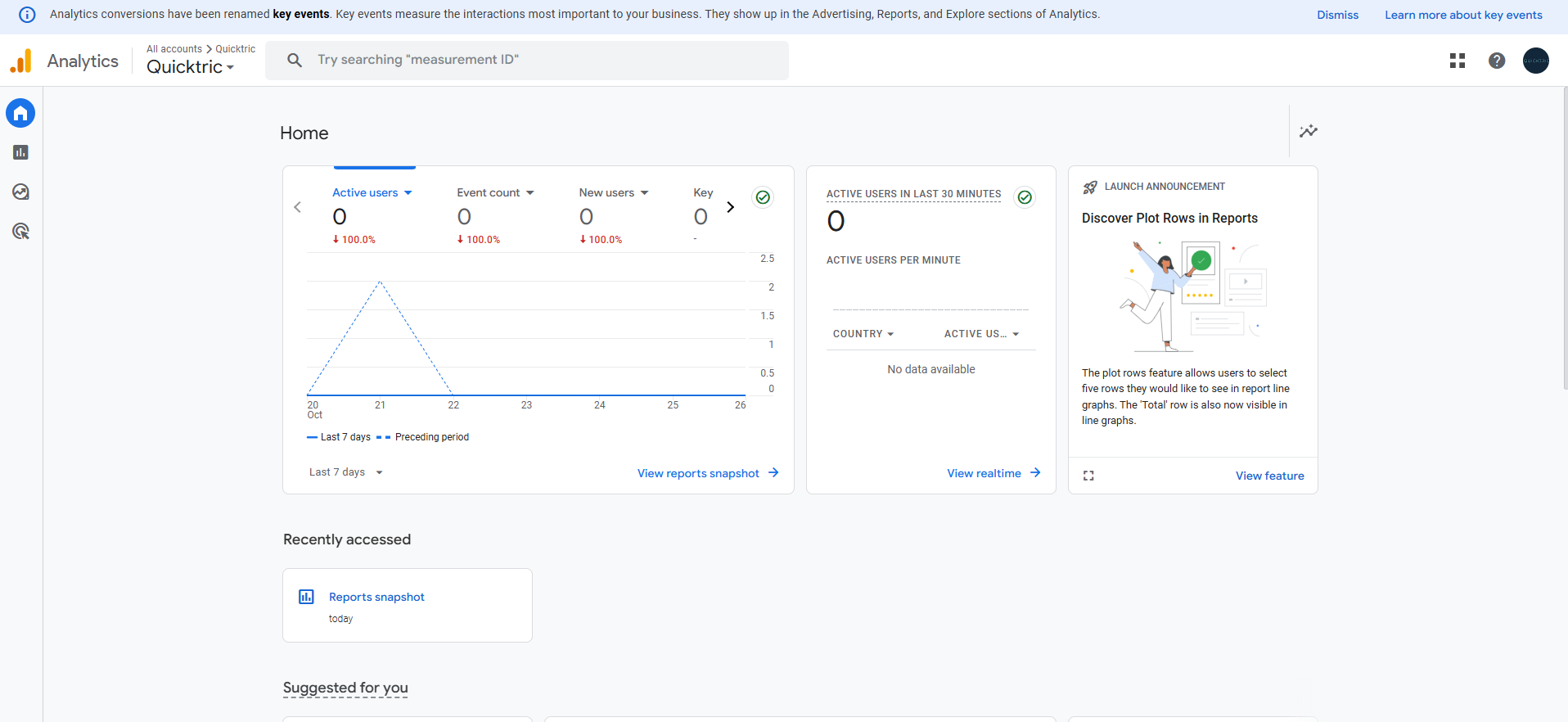Open View realtime link
Screen dimensions: 1568x722
984,473
